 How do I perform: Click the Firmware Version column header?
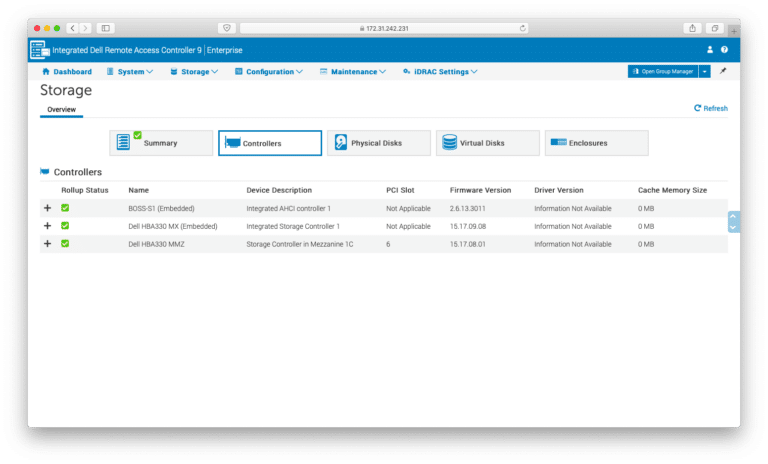480,190
